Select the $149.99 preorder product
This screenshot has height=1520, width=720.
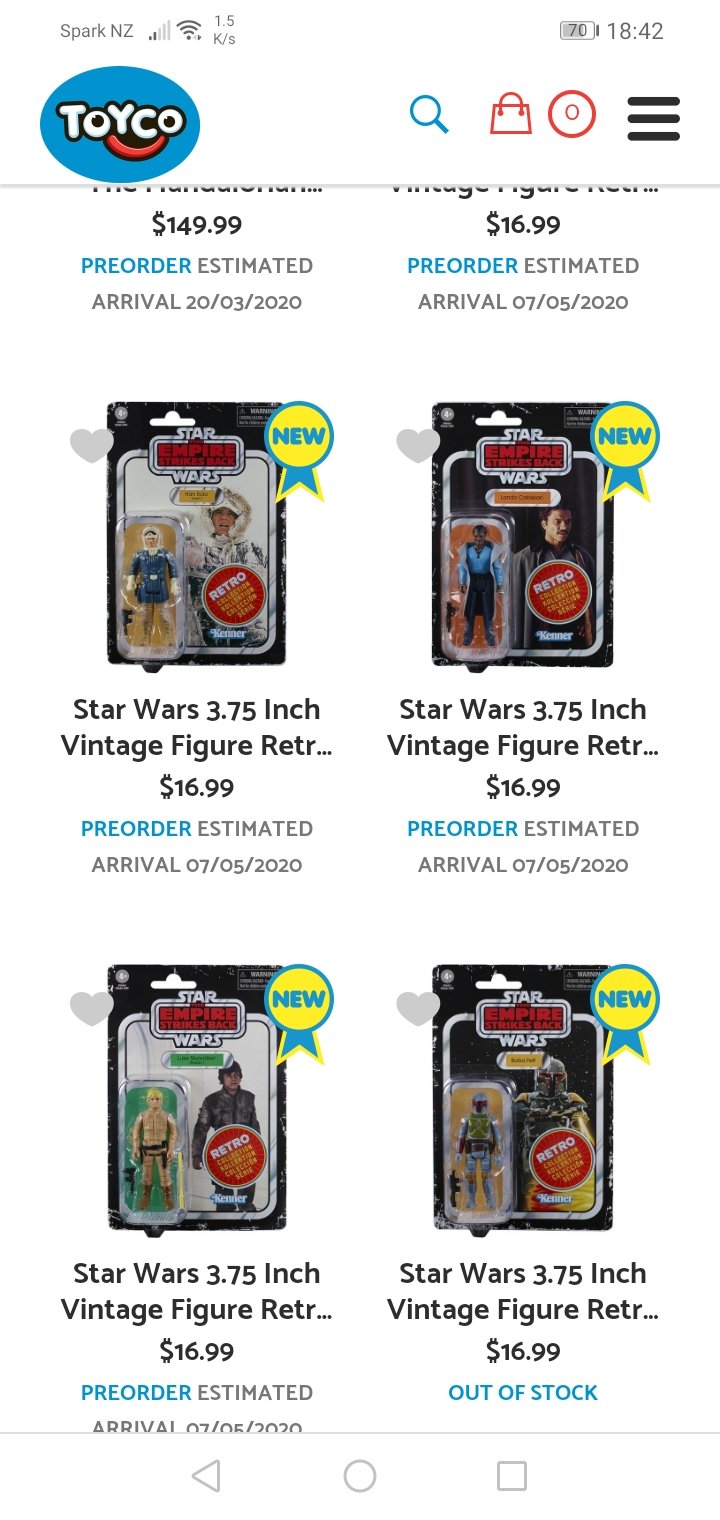click(x=197, y=225)
